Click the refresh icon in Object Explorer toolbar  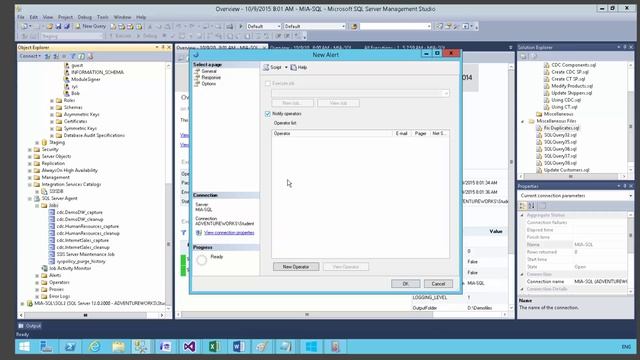(x=82, y=56)
